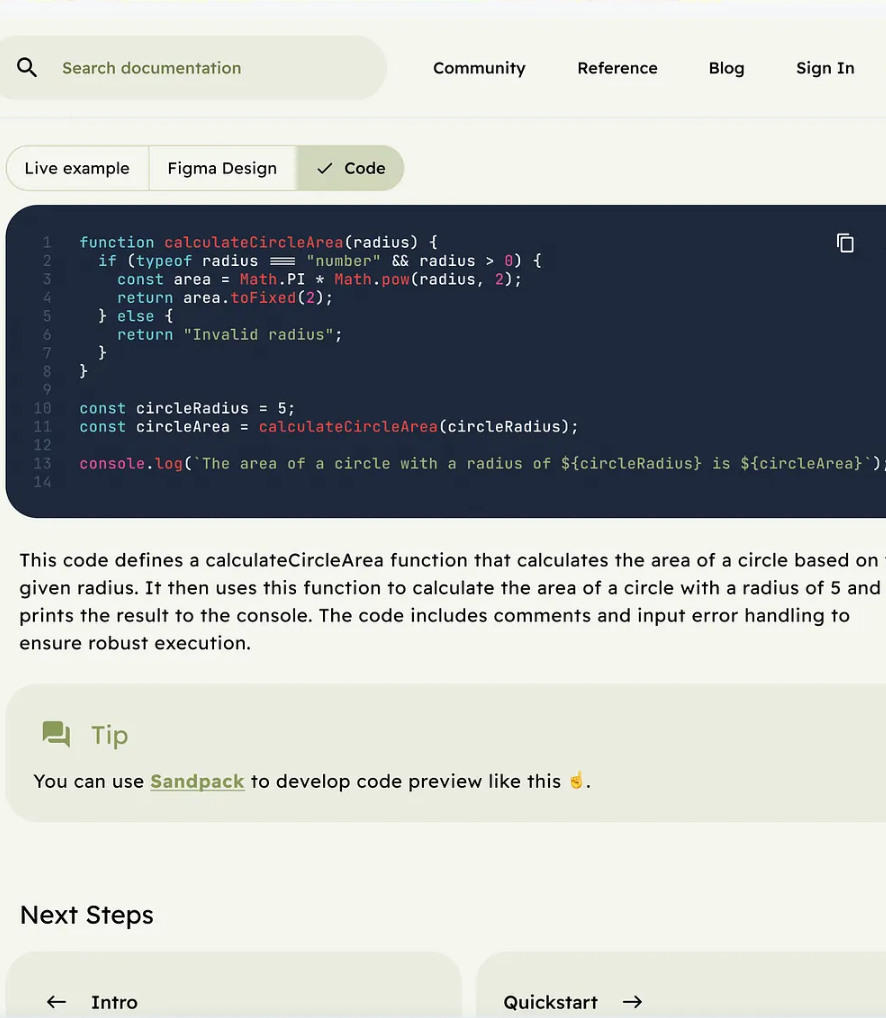Click 'return area.toFixed(2);' code line
The height and width of the screenshot is (1018, 886).
[x=225, y=298]
